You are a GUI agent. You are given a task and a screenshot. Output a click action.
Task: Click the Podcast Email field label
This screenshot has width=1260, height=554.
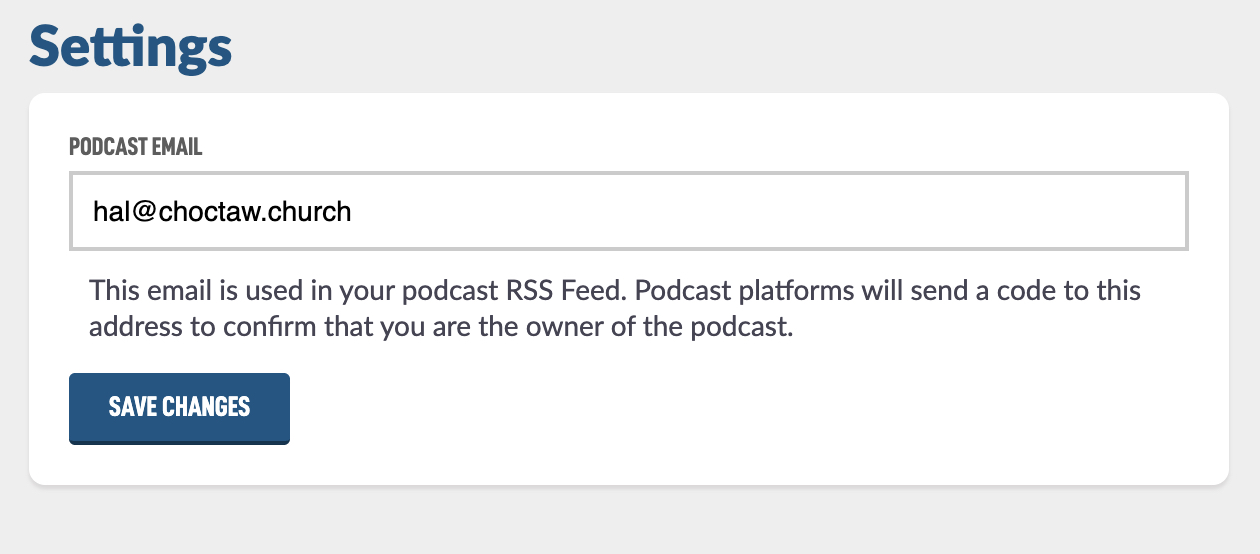[x=136, y=147]
